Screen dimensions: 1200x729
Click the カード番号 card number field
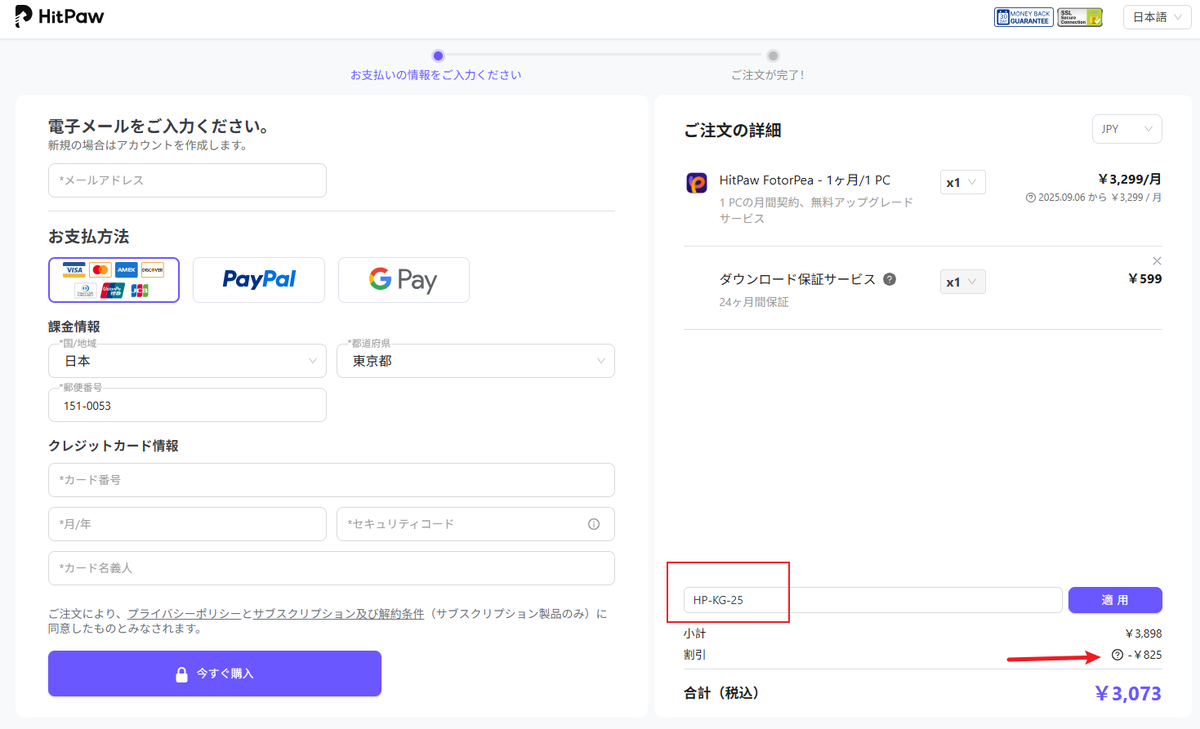331,480
